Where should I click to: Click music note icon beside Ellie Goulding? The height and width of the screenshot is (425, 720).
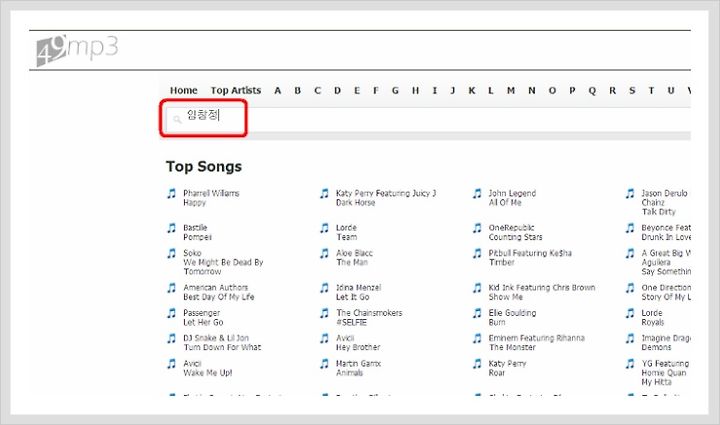click(477, 313)
